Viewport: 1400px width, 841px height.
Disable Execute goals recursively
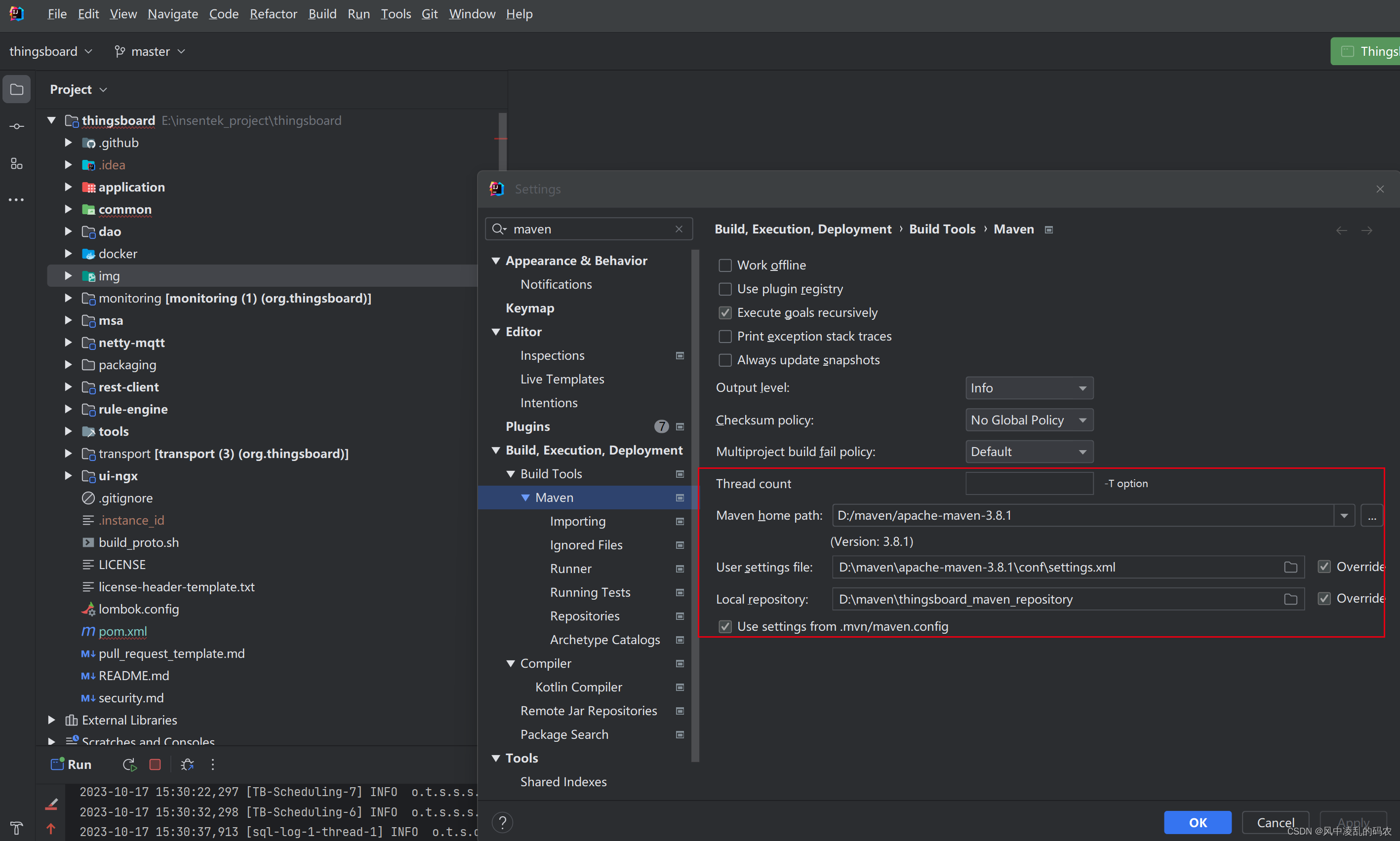724,312
